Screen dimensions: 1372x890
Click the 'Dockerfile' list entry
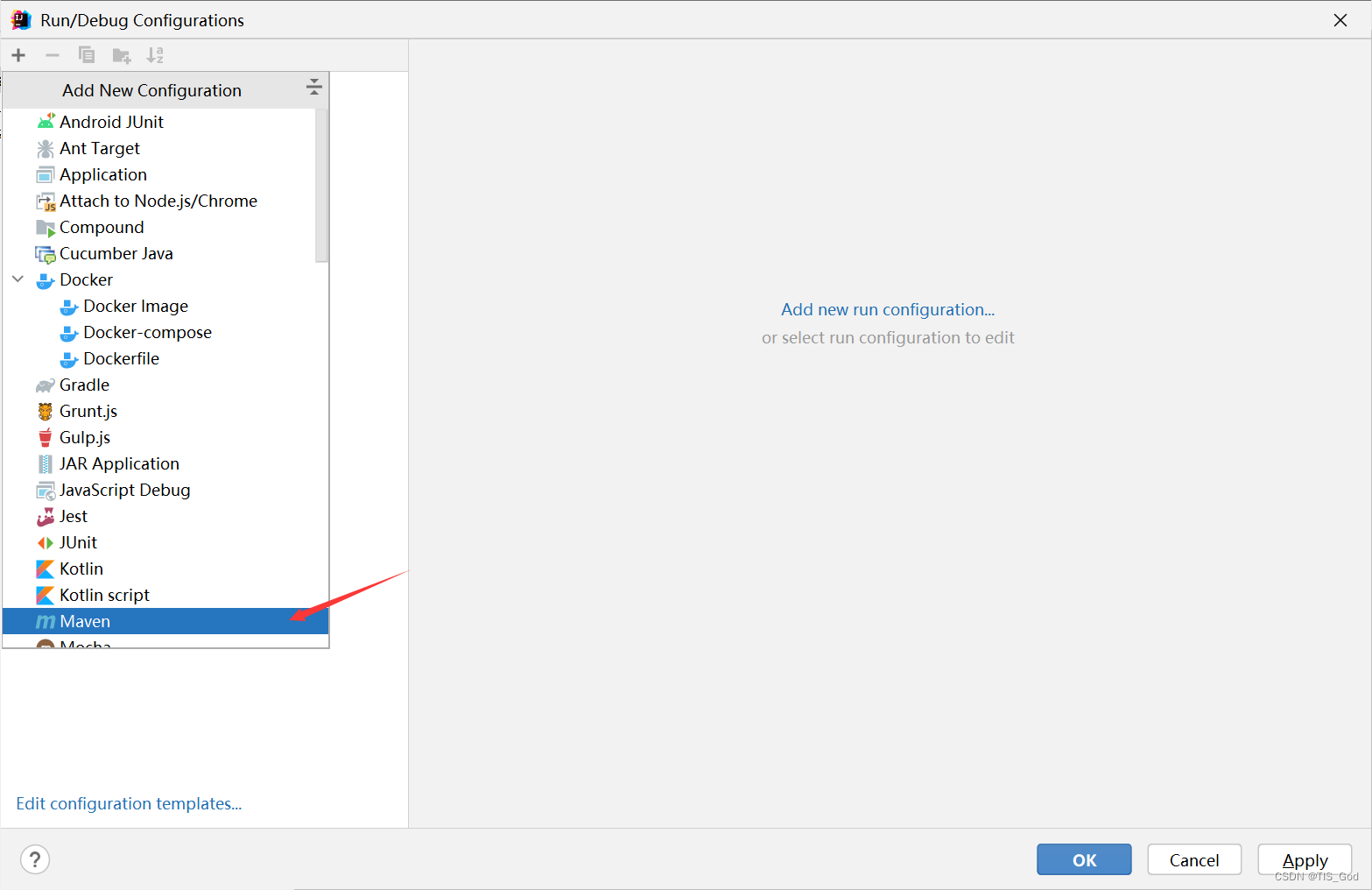[165, 358]
